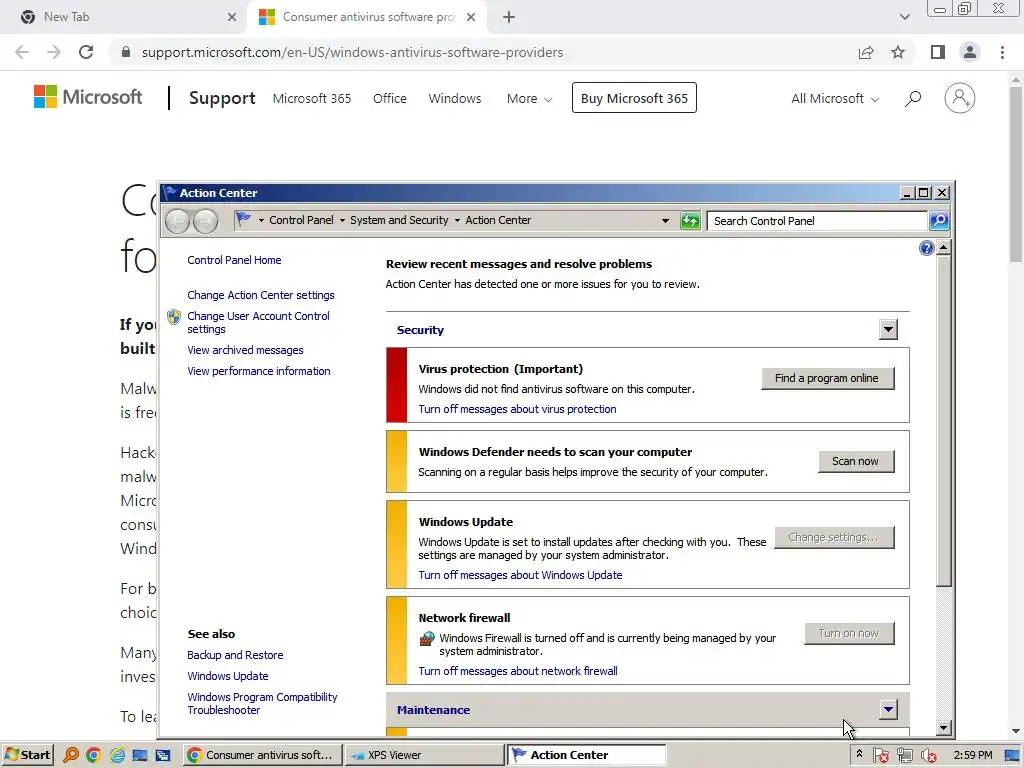Click the shield icon beside User Account Control

(174, 317)
